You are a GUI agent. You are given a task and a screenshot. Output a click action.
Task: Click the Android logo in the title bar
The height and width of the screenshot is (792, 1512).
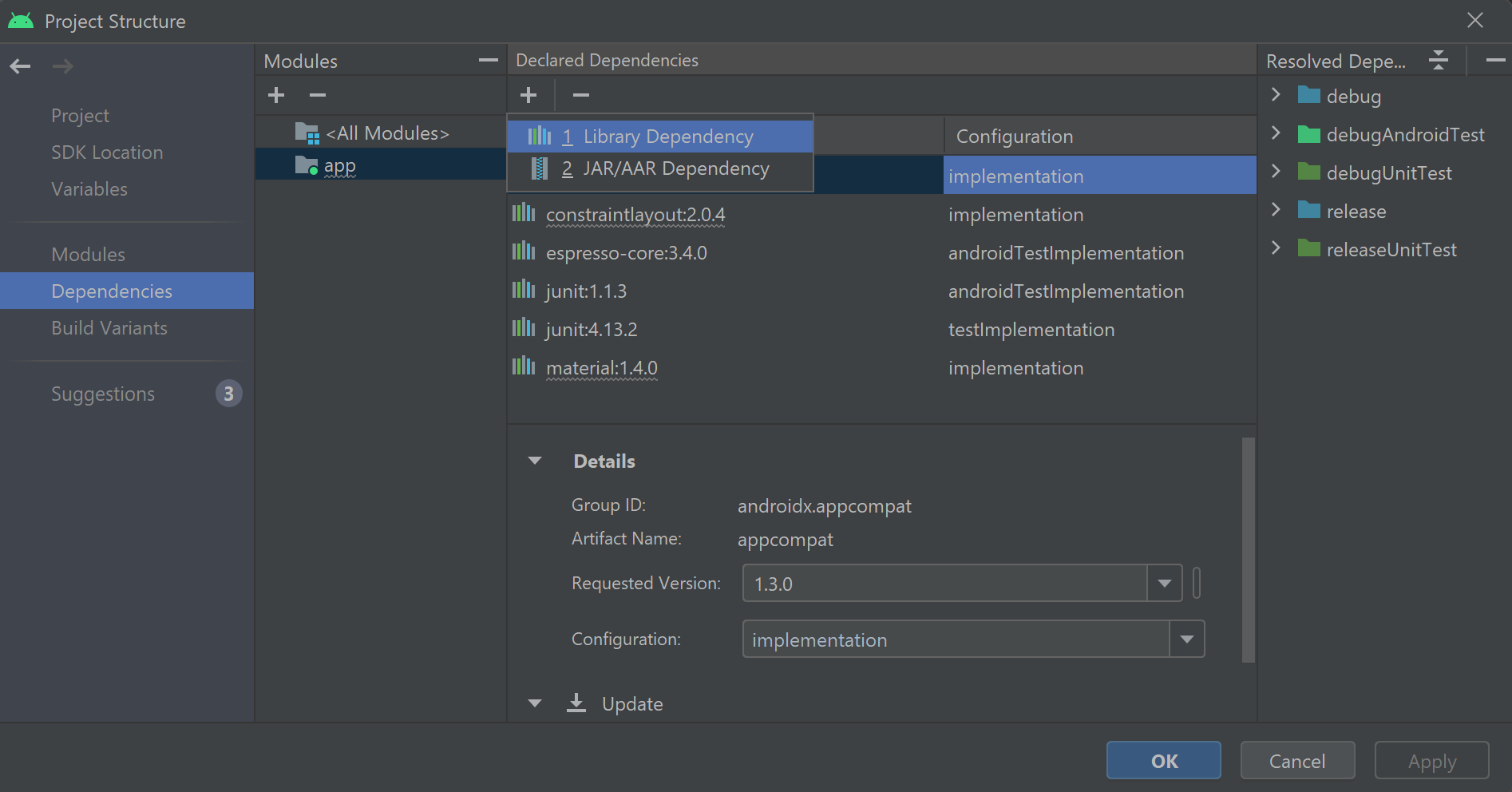[21, 19]
